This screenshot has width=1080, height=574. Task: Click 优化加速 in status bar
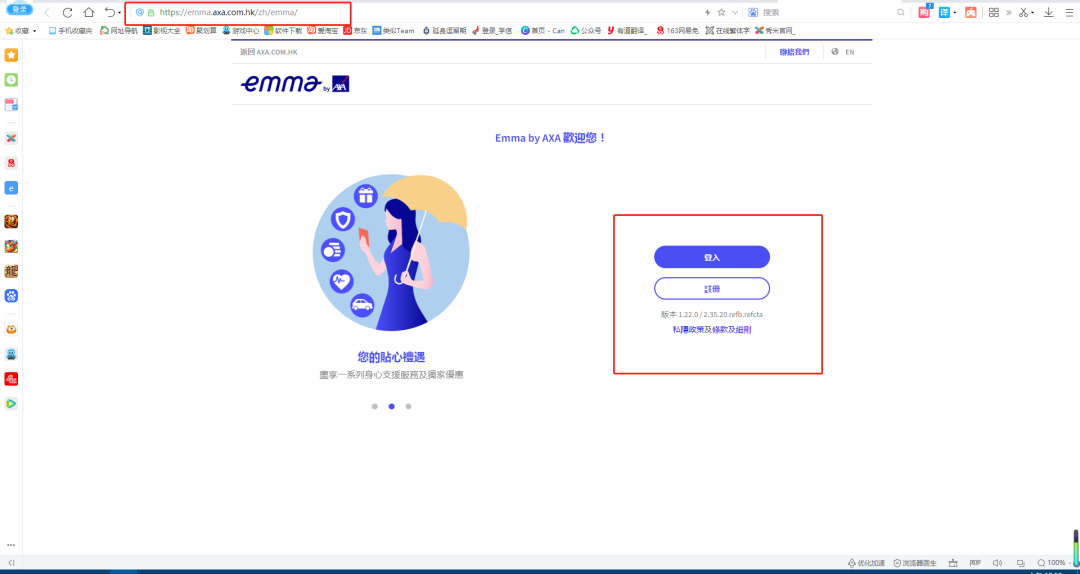click(867, 563)
